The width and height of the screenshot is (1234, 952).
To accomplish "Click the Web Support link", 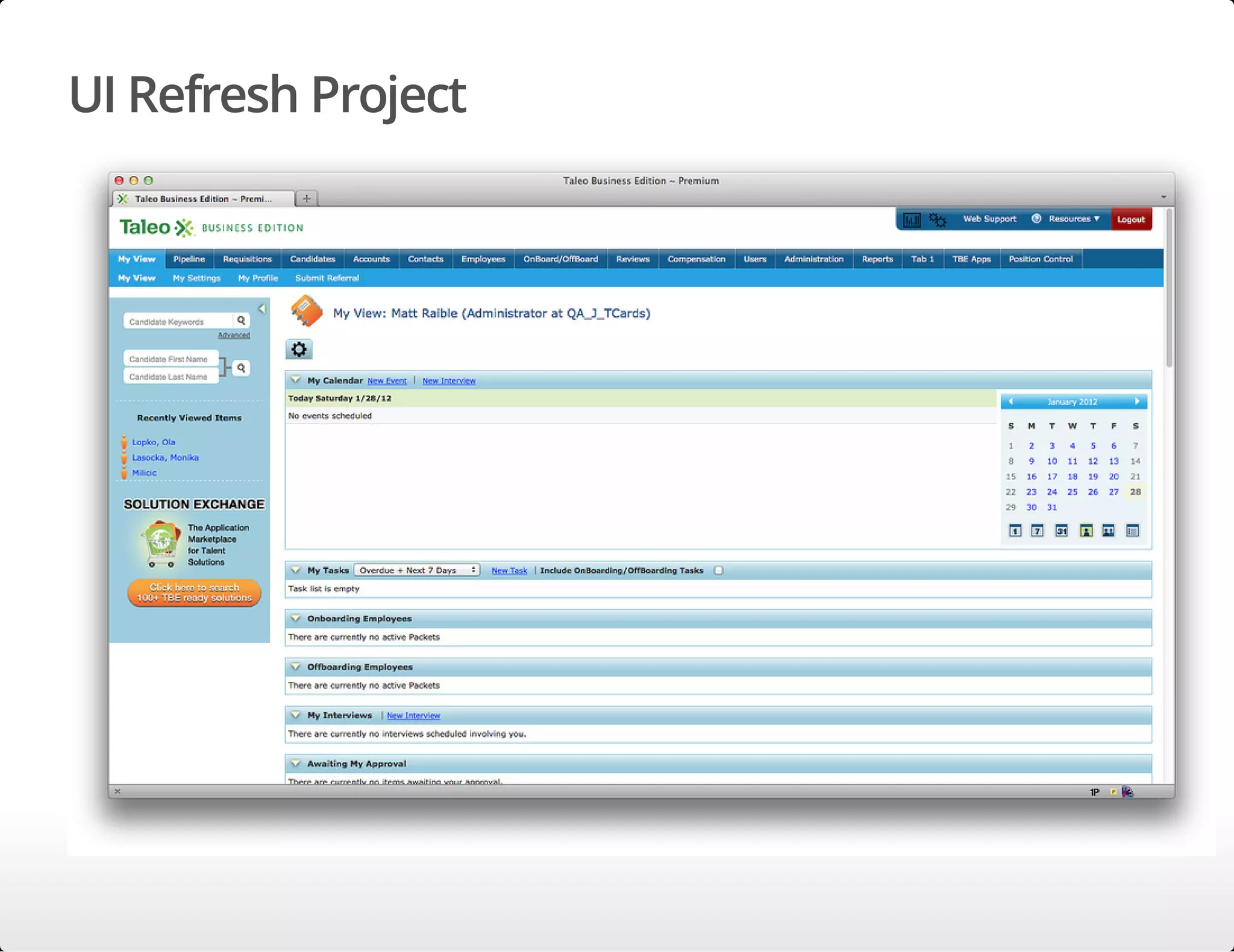I will click(990, 219).
